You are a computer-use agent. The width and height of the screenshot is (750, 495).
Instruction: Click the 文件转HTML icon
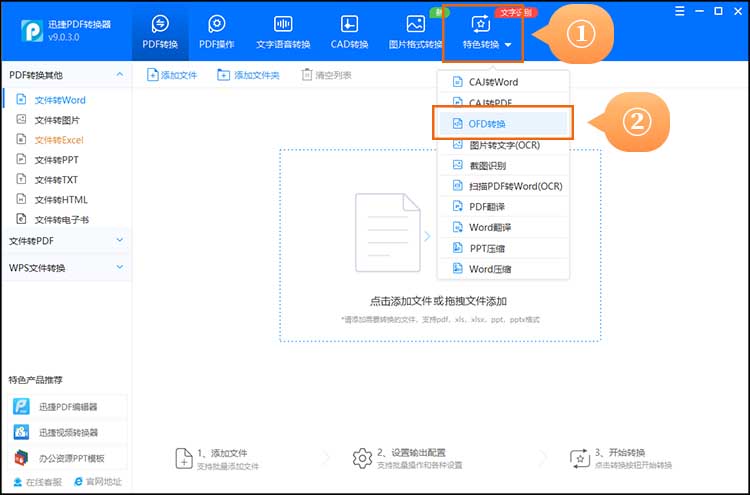coord(21,199)
